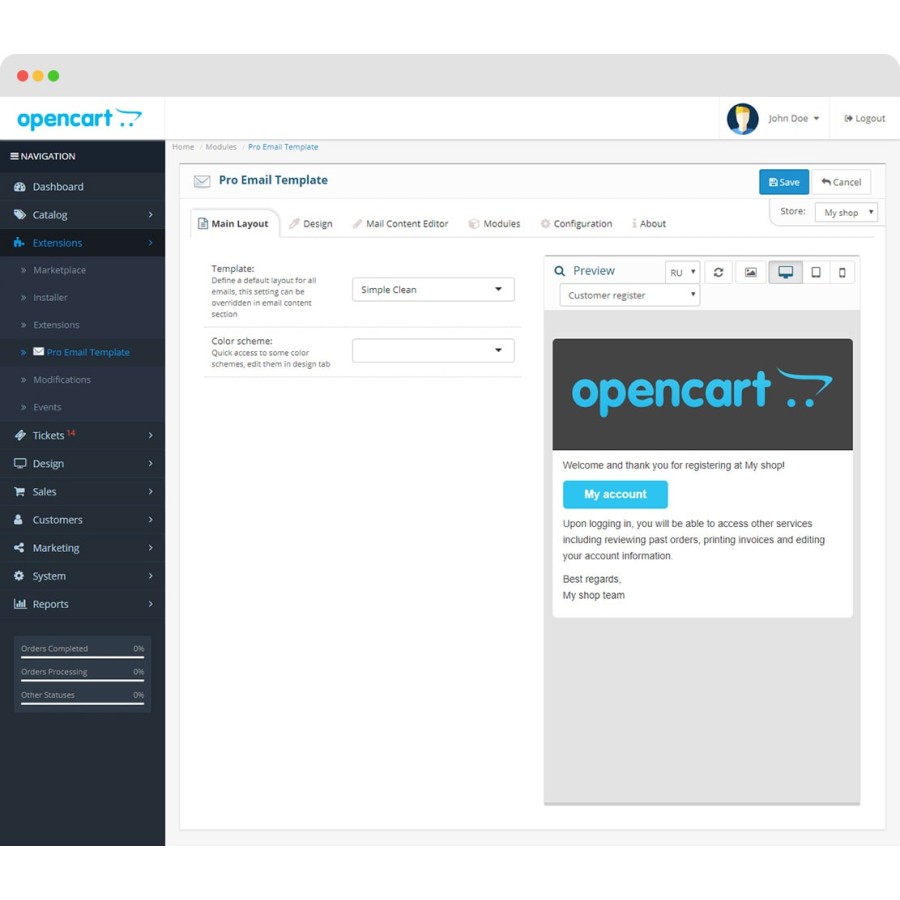Open Events in sidebar

click(x=47, y=407)
